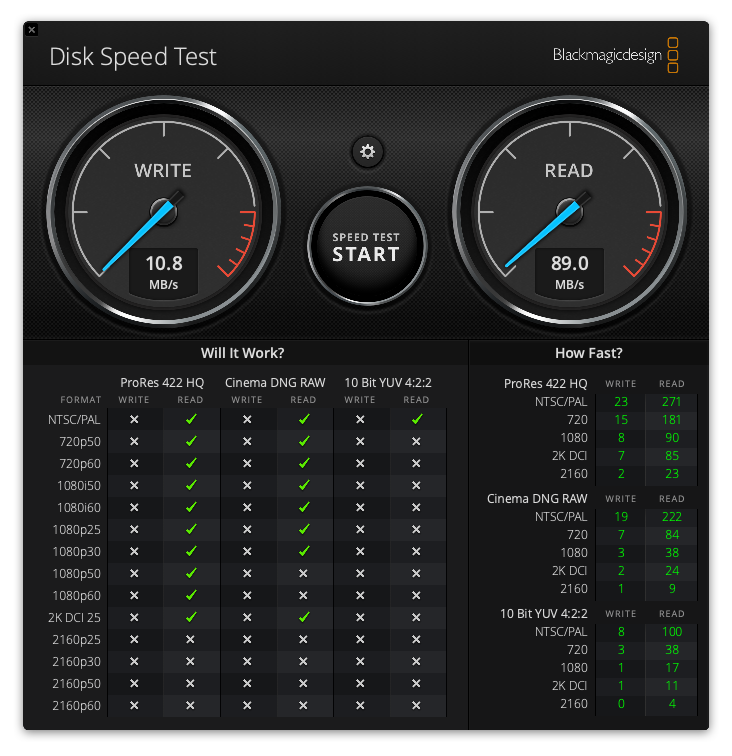
Task: Click the ProRes 422 HQ read checkmark for 720p50
Action: pyautogui.click(x=191, y=441)
